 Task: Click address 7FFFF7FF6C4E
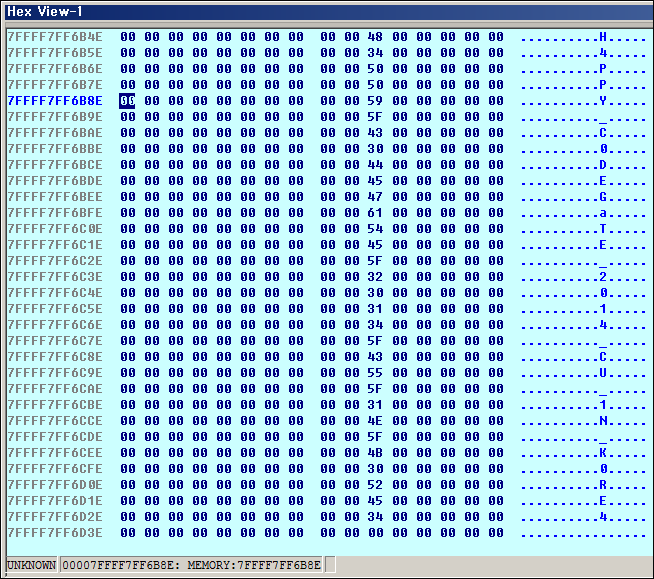pos(55,293)
